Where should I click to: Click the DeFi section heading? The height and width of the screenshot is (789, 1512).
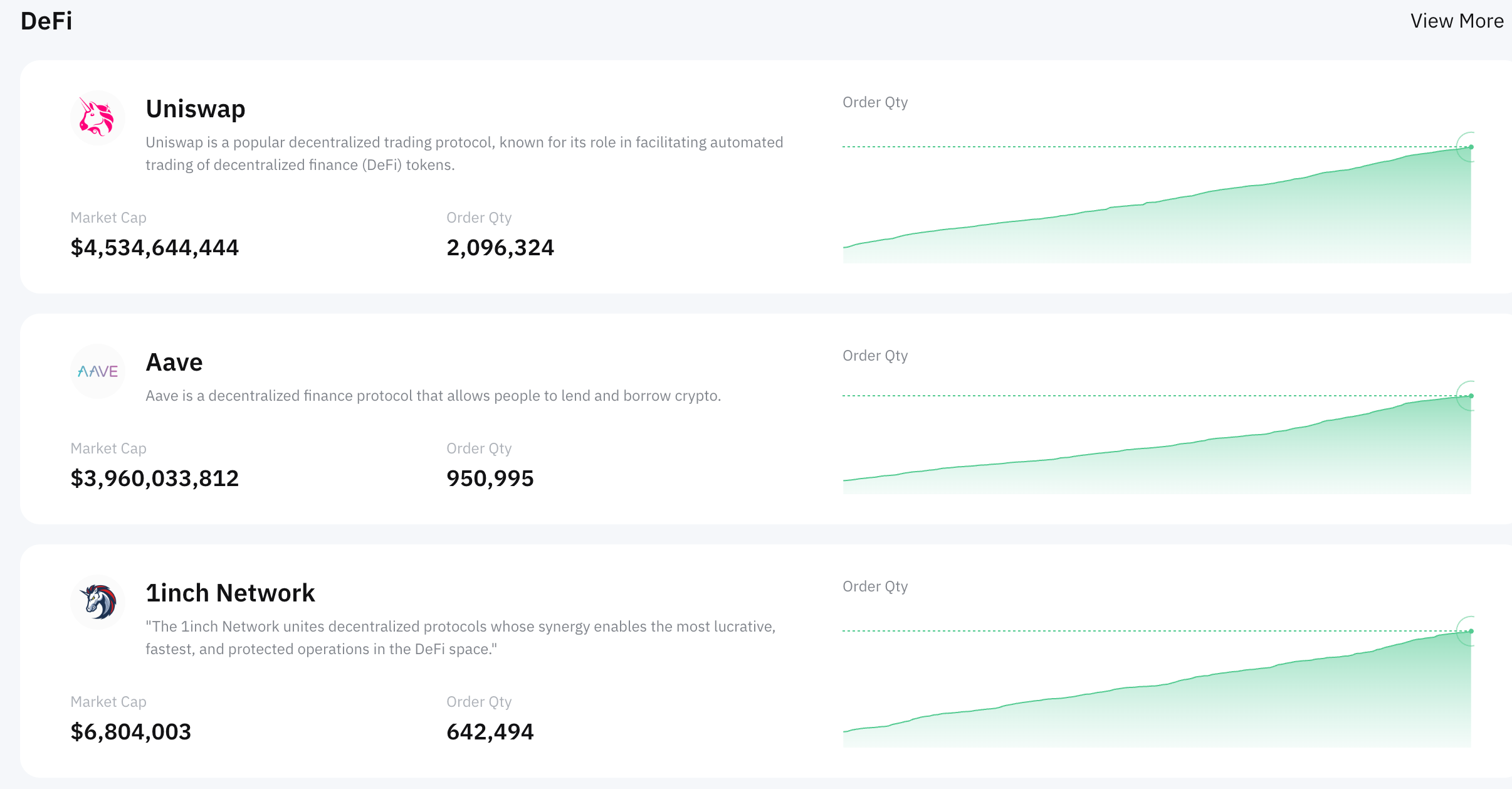46,21
